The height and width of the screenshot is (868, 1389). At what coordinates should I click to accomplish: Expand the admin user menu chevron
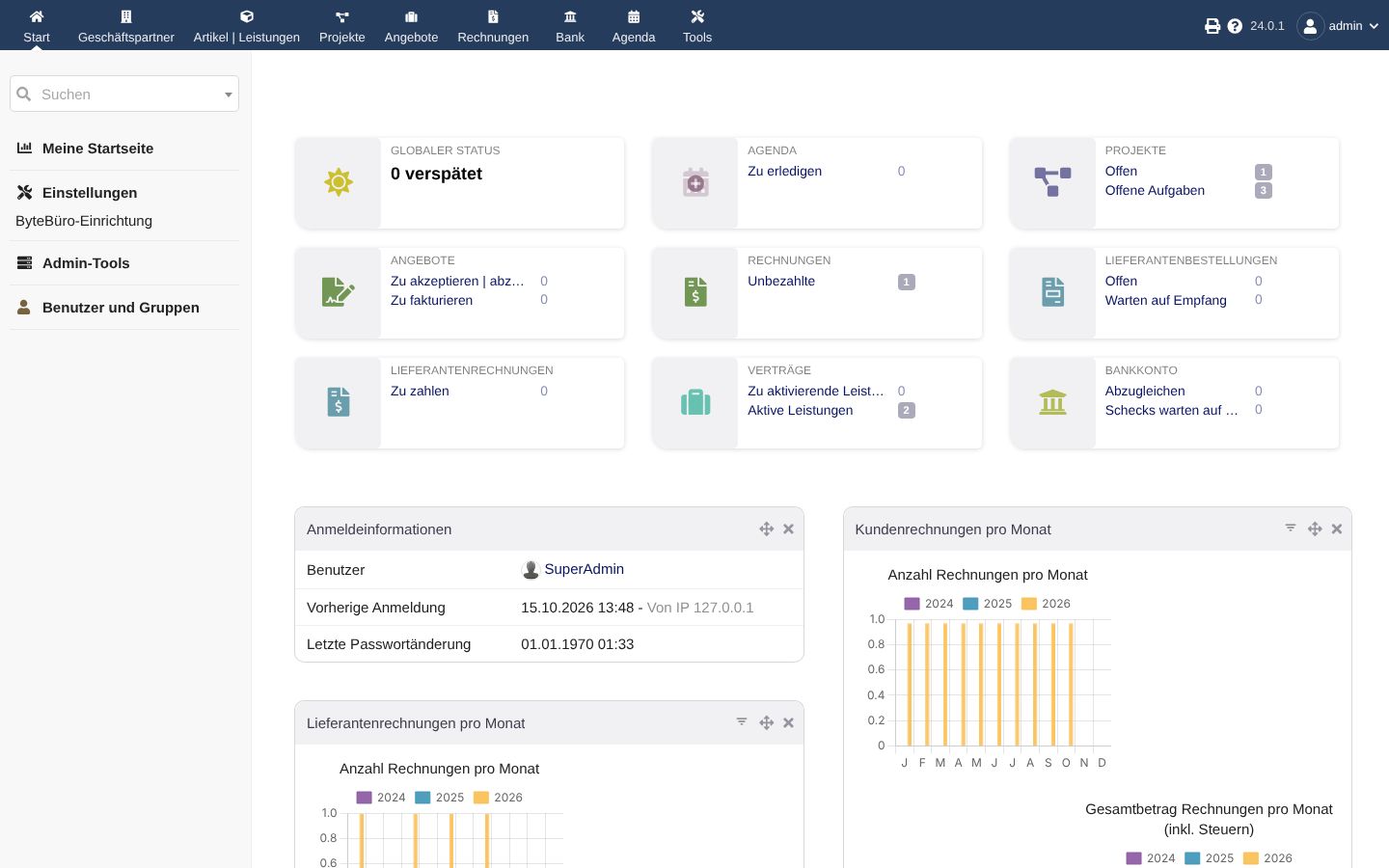point(1374,26)
